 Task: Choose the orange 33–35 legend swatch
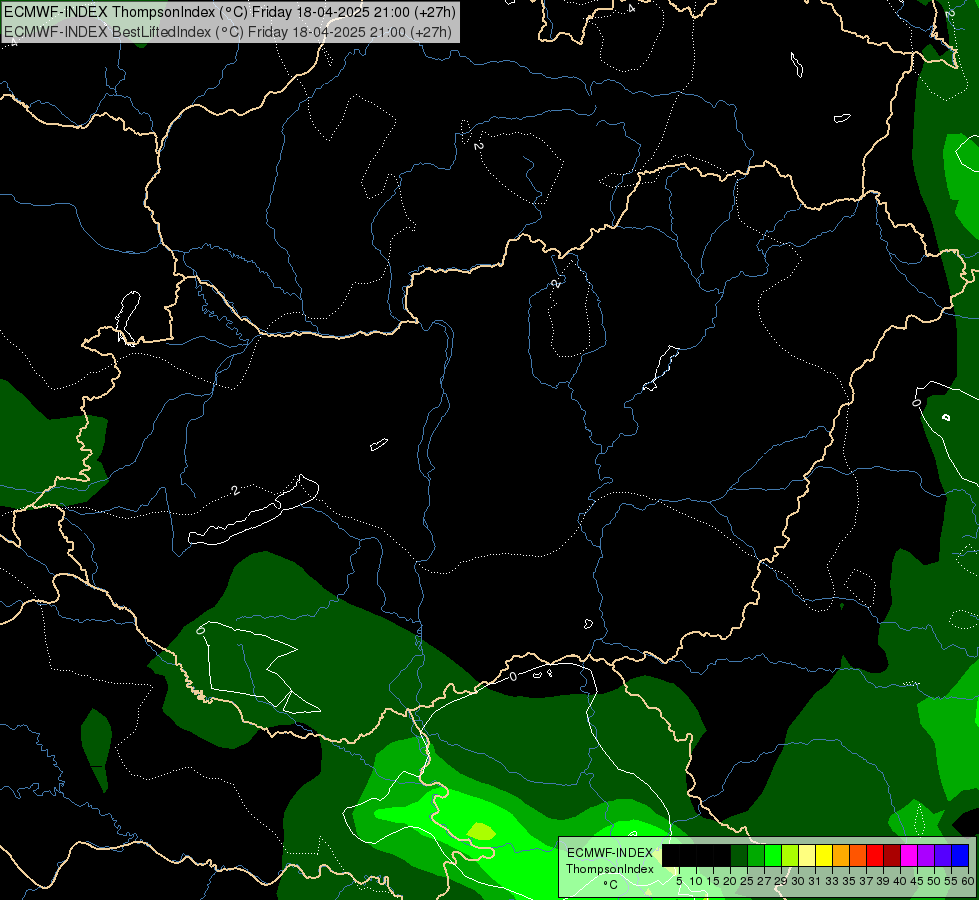coord(841,856)
